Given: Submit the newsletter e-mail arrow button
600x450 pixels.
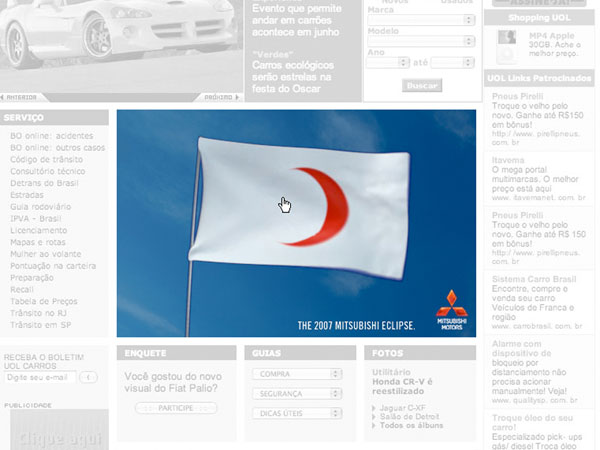Looking at the screenshot, I should pyautogui.click(x=88, y=377).
